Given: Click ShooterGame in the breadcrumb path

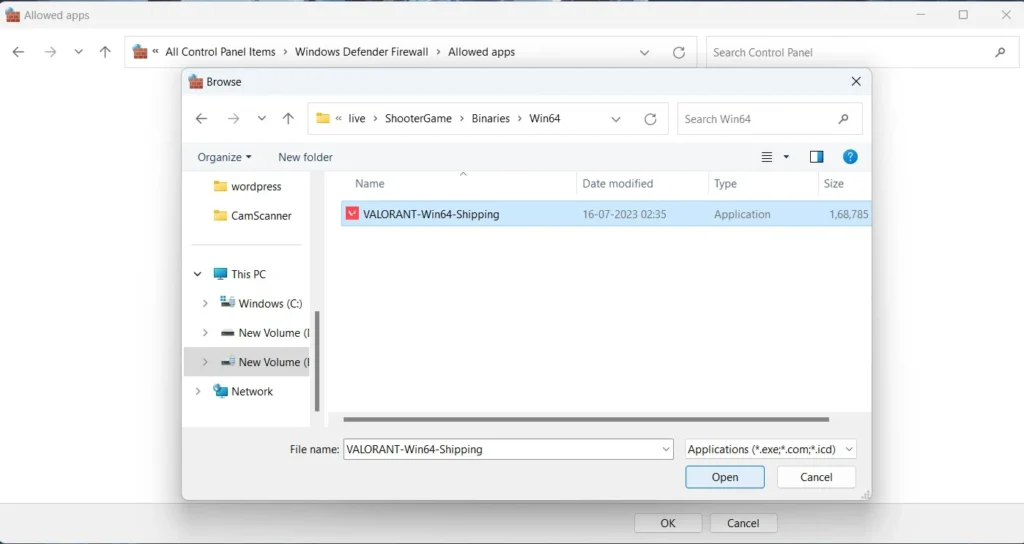Looking at the screenshot, I should click(x=418, y=119).
